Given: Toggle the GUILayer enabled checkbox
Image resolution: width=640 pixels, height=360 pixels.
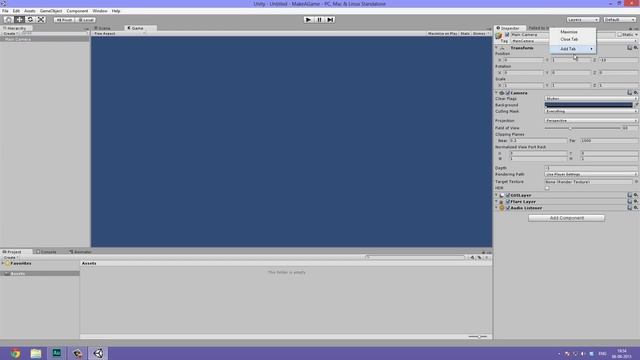Looking at the screenshot, I should tap(508, 196).
